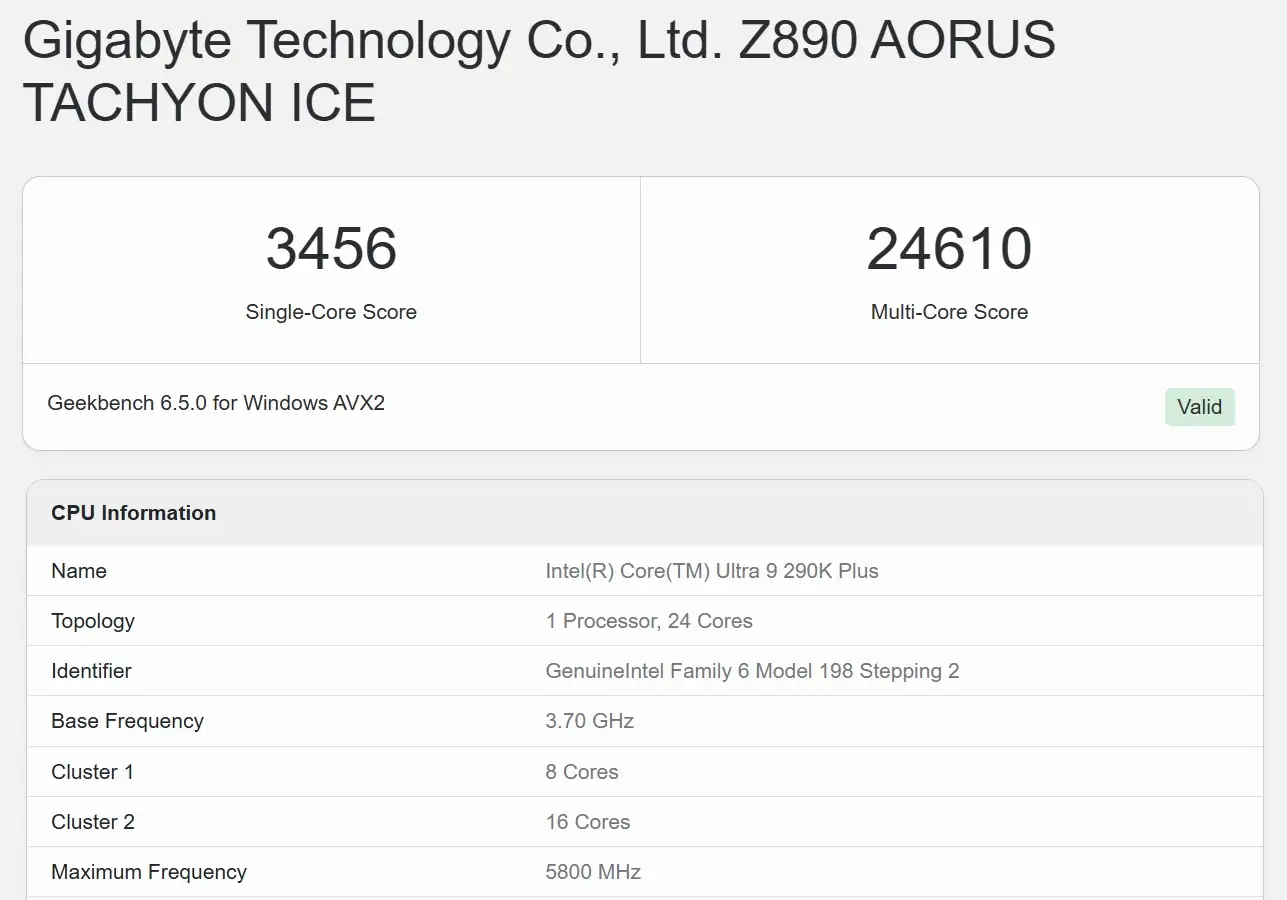Select the 3.70 GHz value

tap(590, 721)
